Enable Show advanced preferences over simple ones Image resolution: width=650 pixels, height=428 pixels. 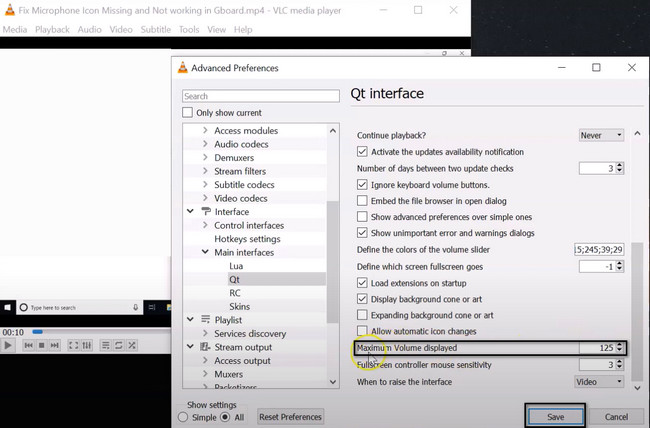pyautogui.click(x=362, y=216)
